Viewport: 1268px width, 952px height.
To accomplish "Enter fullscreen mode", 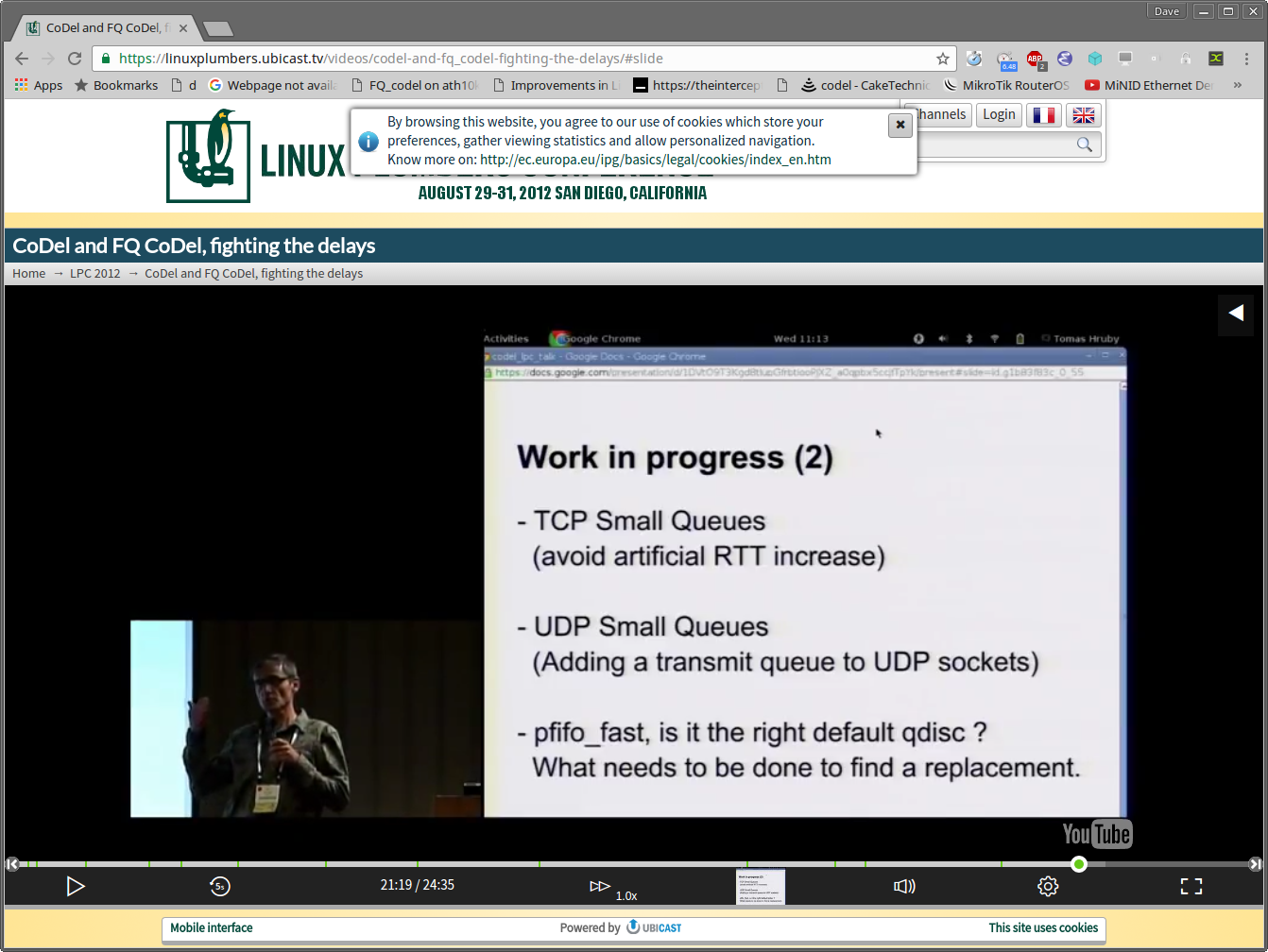I will (1191, 886).
